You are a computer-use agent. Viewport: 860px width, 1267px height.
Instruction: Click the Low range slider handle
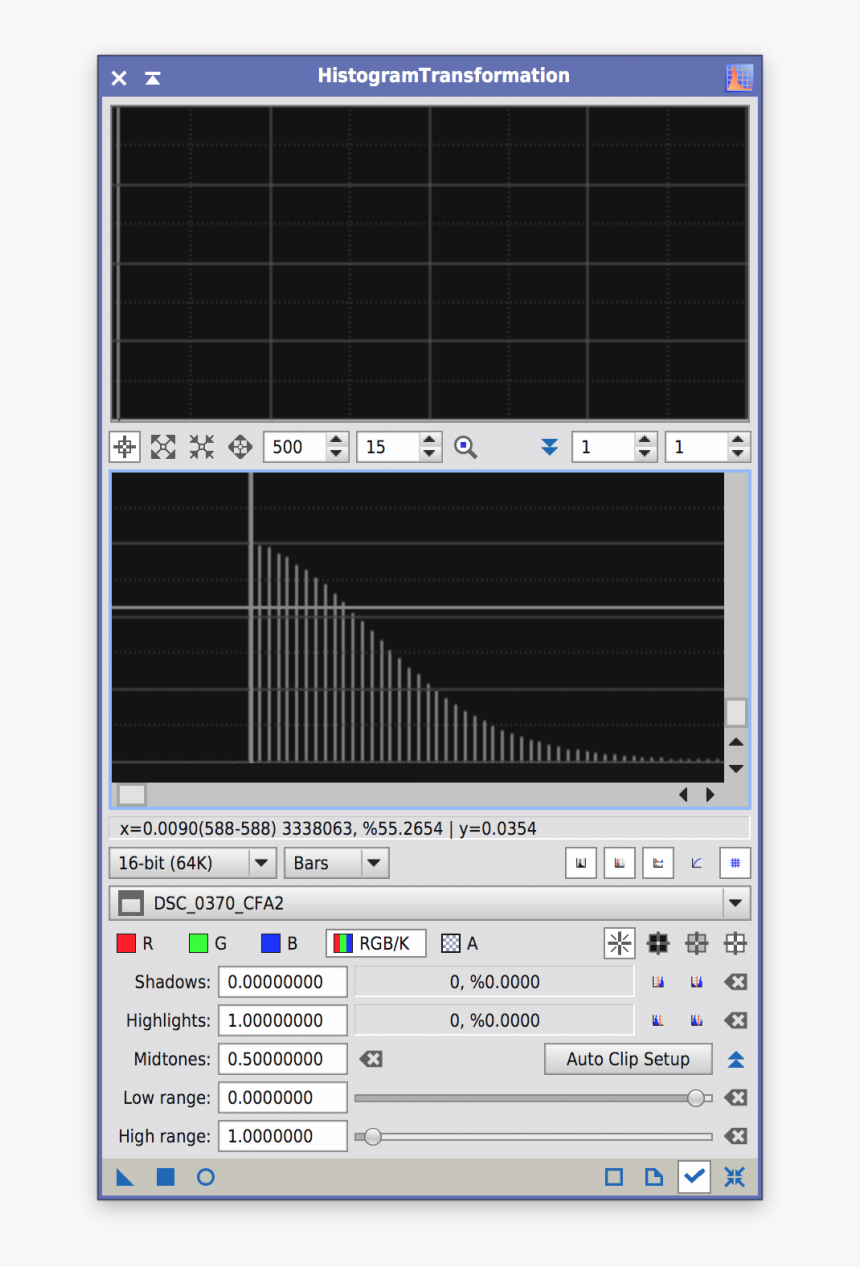click(x=698, y=1097)
